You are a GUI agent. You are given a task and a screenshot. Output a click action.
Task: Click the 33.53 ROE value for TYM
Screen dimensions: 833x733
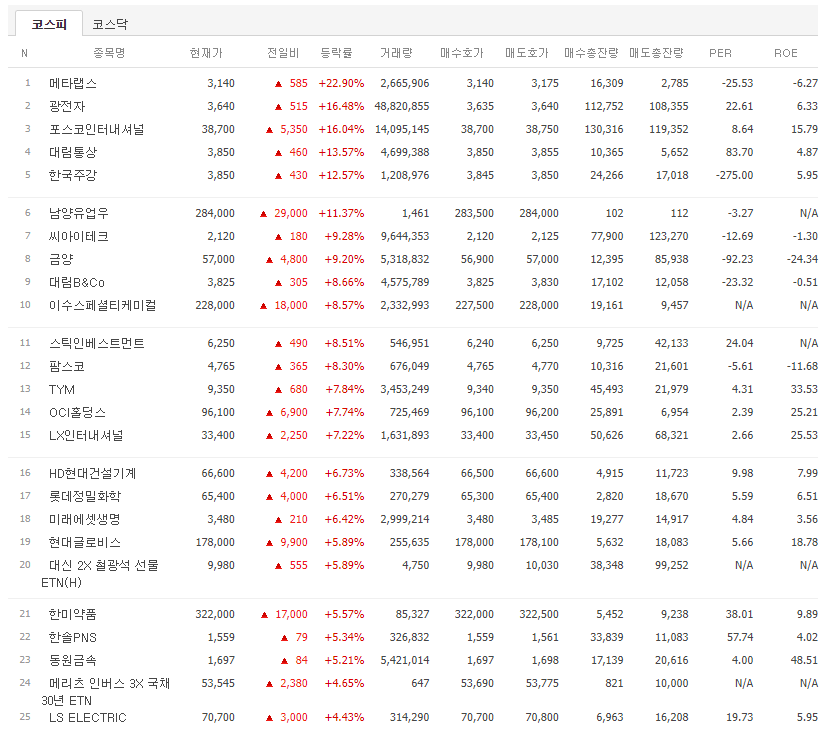(x=804, y=389)
